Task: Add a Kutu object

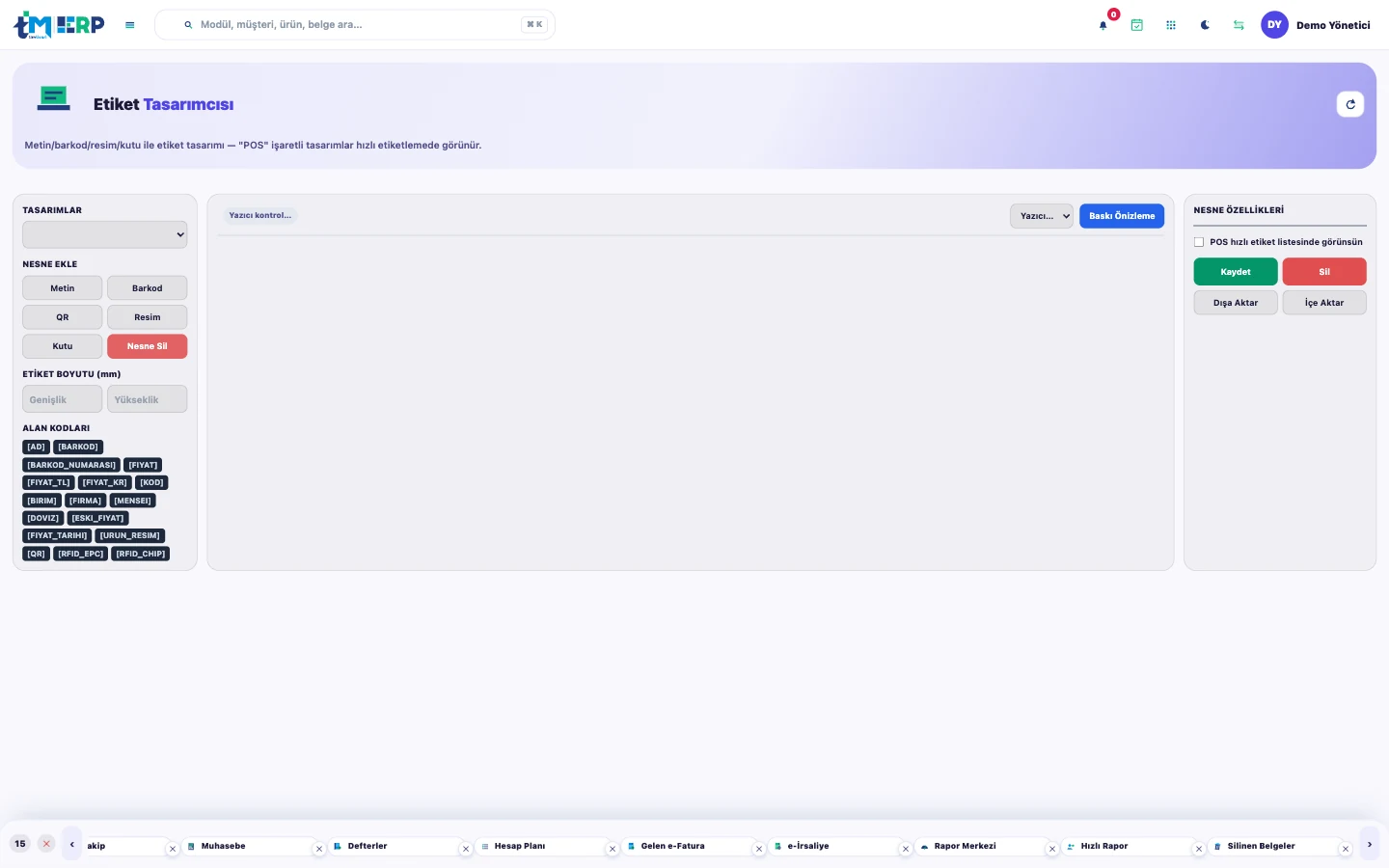Action: click(x=63, y=346)
